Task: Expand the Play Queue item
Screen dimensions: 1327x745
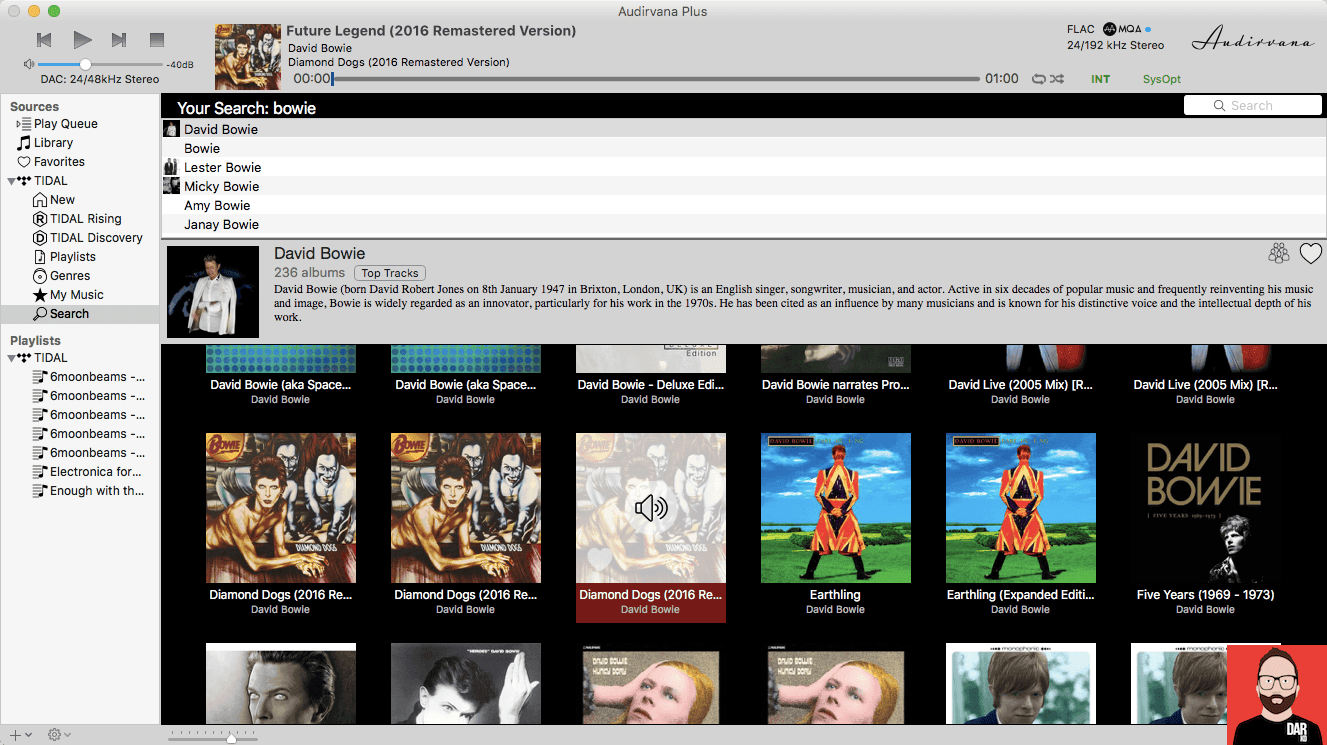Action: [x=18, y=124]
